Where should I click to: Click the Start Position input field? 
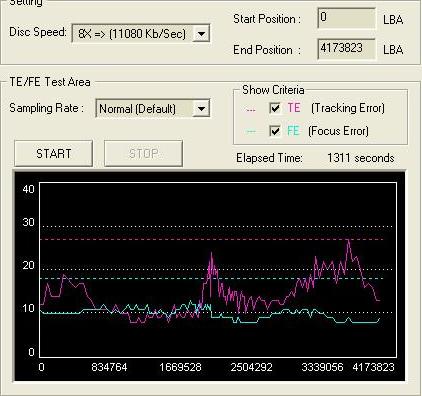tap(347, 18)
